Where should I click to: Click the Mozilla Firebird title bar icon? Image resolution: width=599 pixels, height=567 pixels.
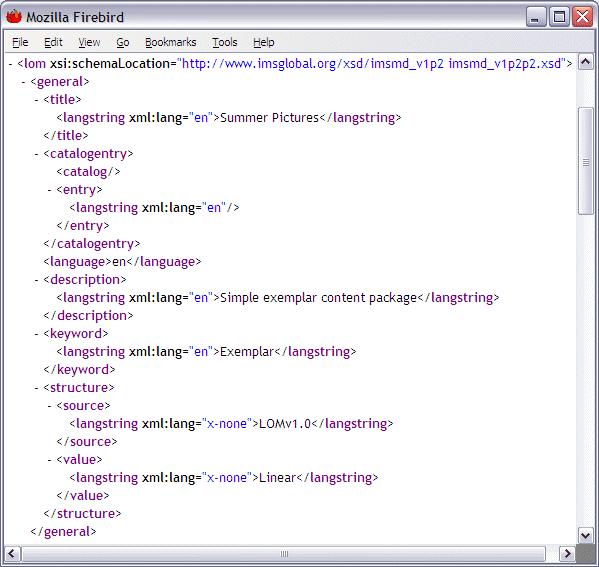coord(14,17)
